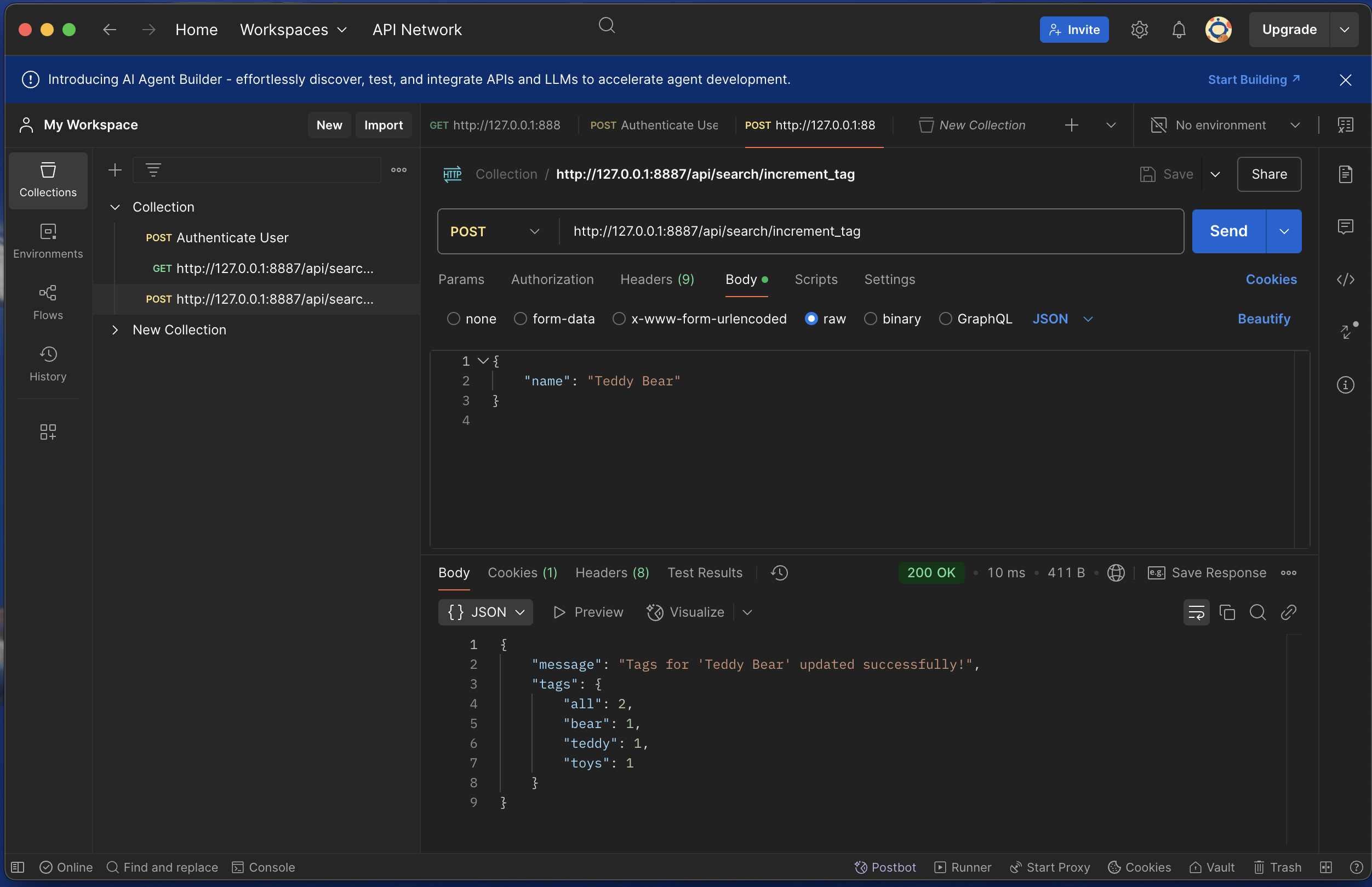Switch to the Scripts tab
Image resolution: width=1372 pixels, height=887 pixels.
(x=815, y=280)
